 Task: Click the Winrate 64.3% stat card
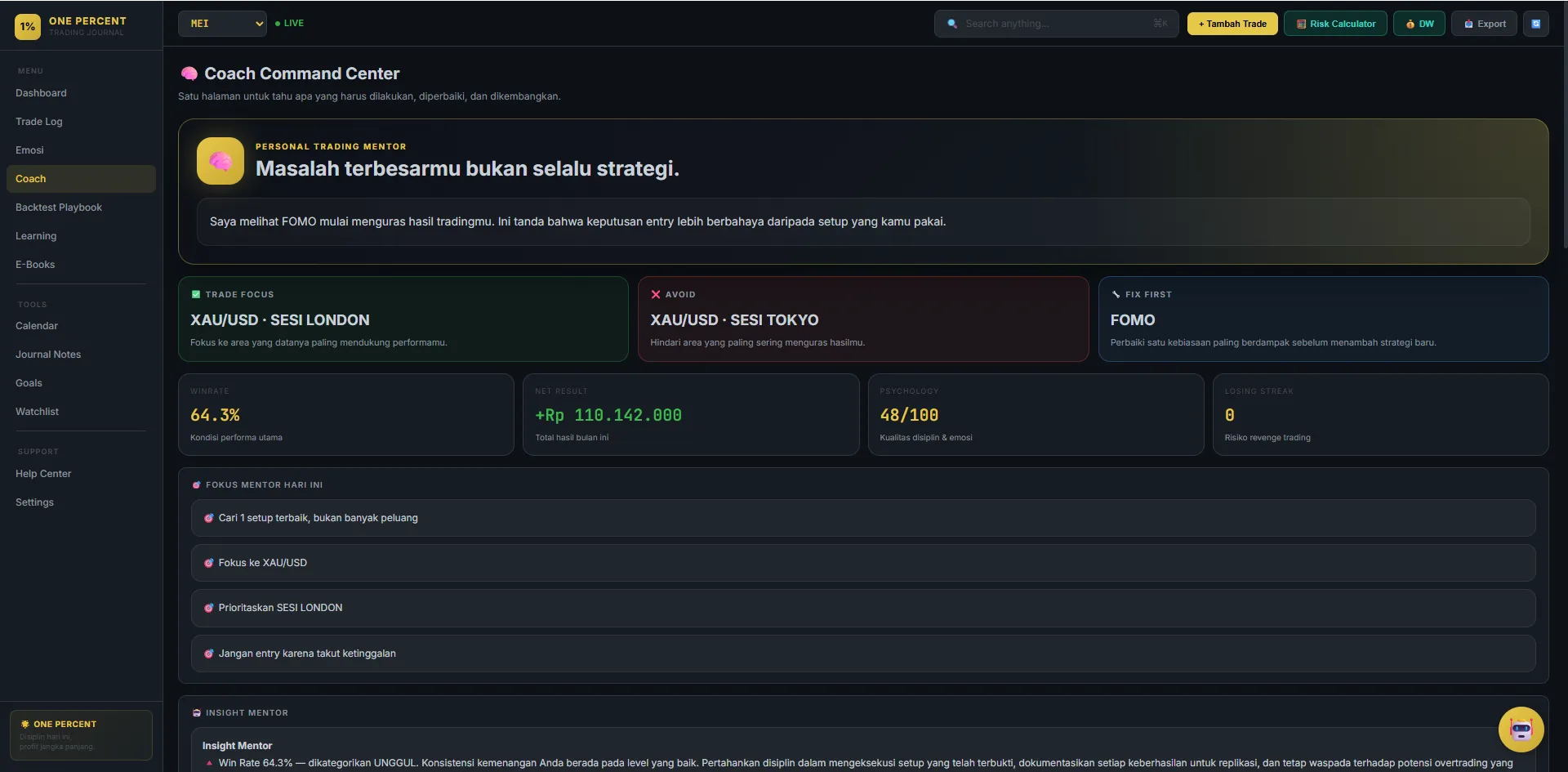pyautogui.click(x=346, y=414)
